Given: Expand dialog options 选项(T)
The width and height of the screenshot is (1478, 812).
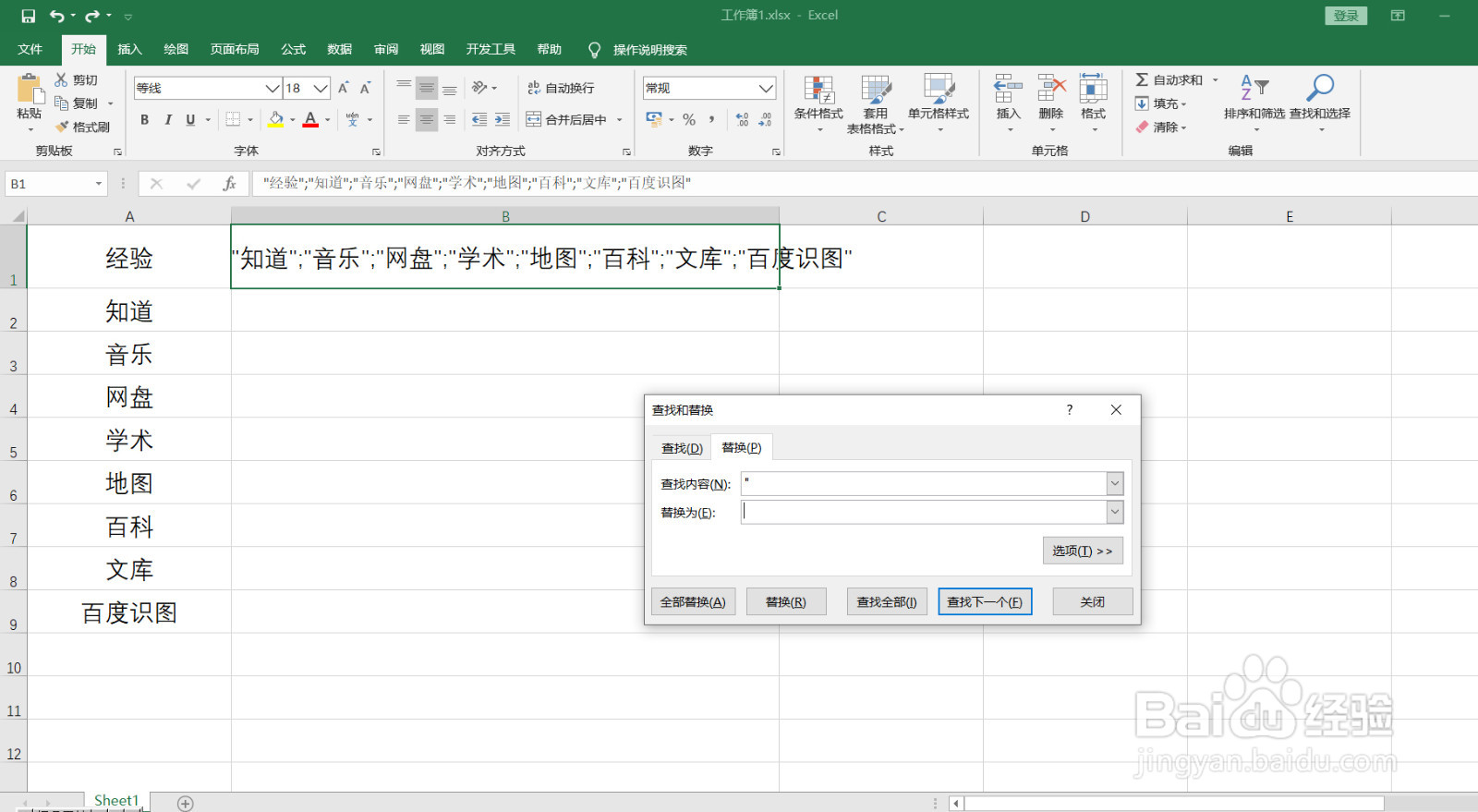Looking at the screenshot, I should (1083, 551).
